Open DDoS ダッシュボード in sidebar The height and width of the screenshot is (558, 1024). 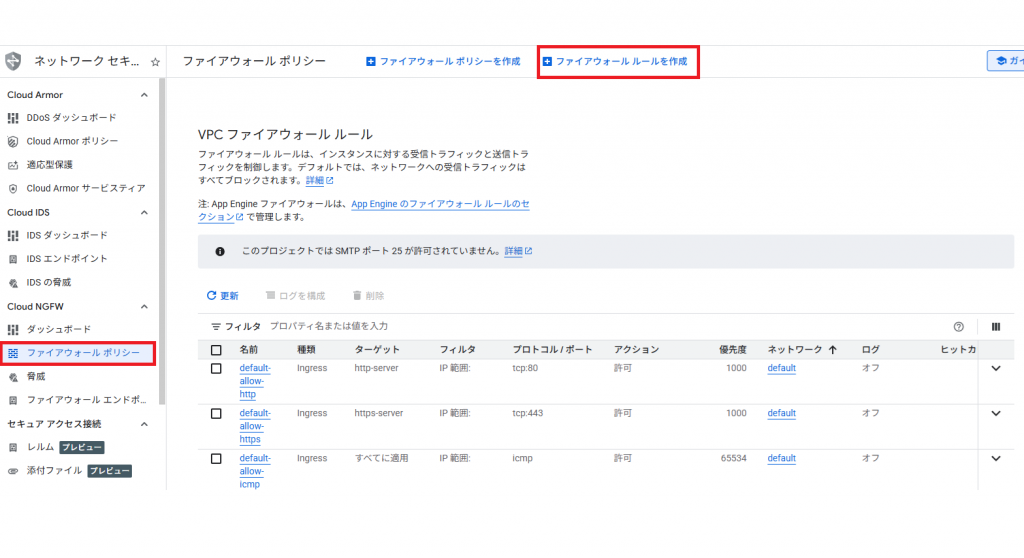tap(71, 118)
